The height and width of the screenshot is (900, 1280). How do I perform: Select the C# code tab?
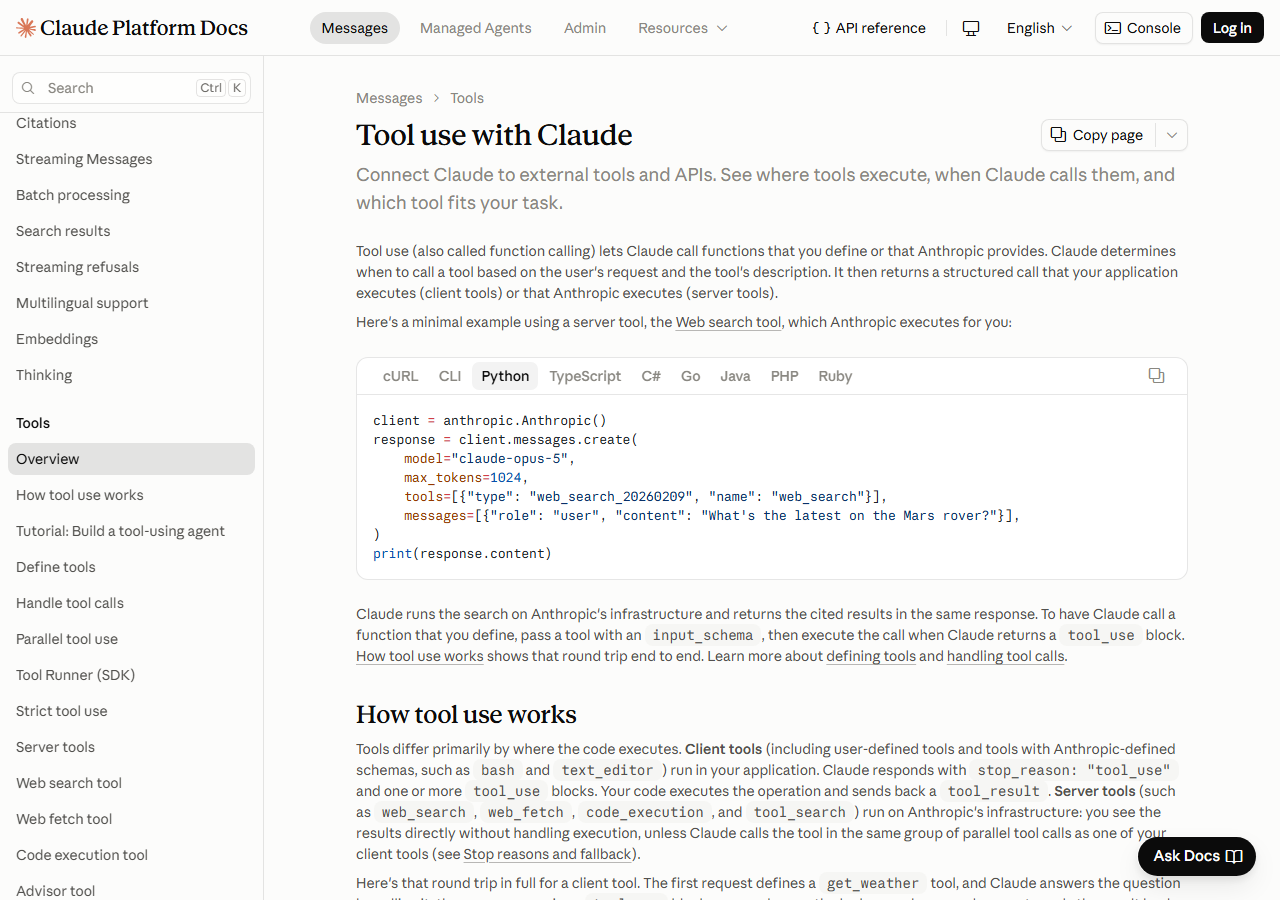[x=651, y=376]
